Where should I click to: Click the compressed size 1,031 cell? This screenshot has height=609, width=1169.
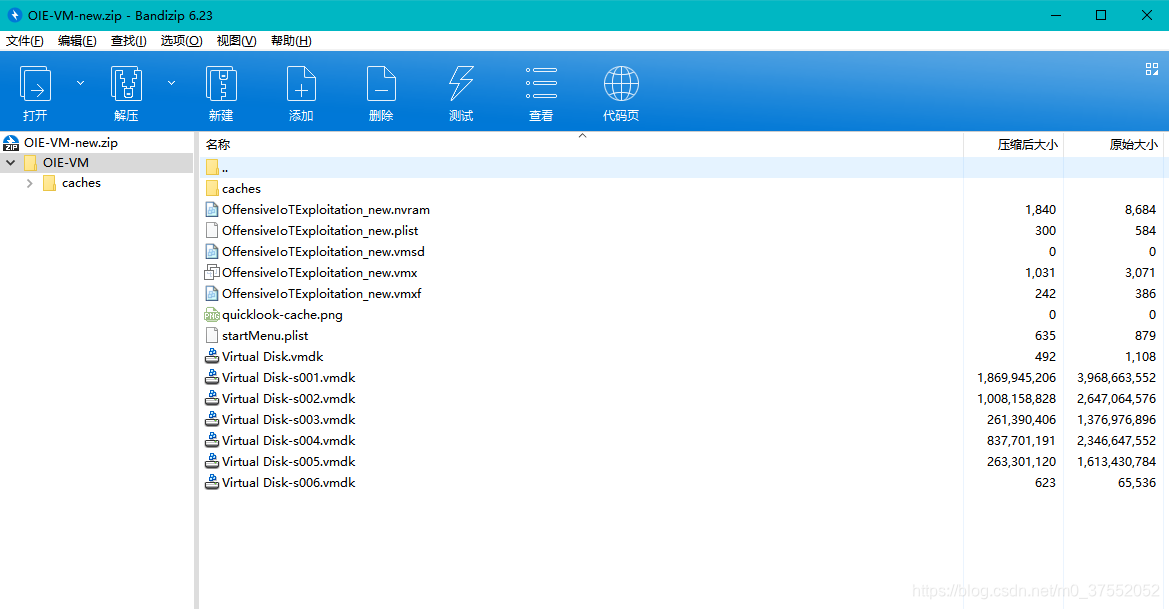pos(1041,273)
